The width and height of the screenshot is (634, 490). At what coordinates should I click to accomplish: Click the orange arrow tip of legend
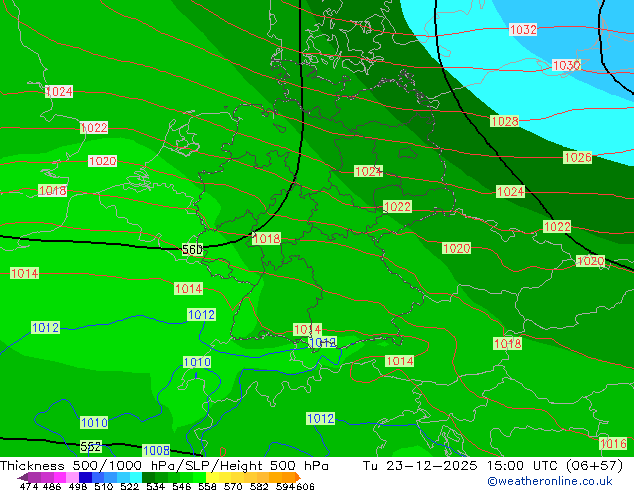click(x=298, y=477)
